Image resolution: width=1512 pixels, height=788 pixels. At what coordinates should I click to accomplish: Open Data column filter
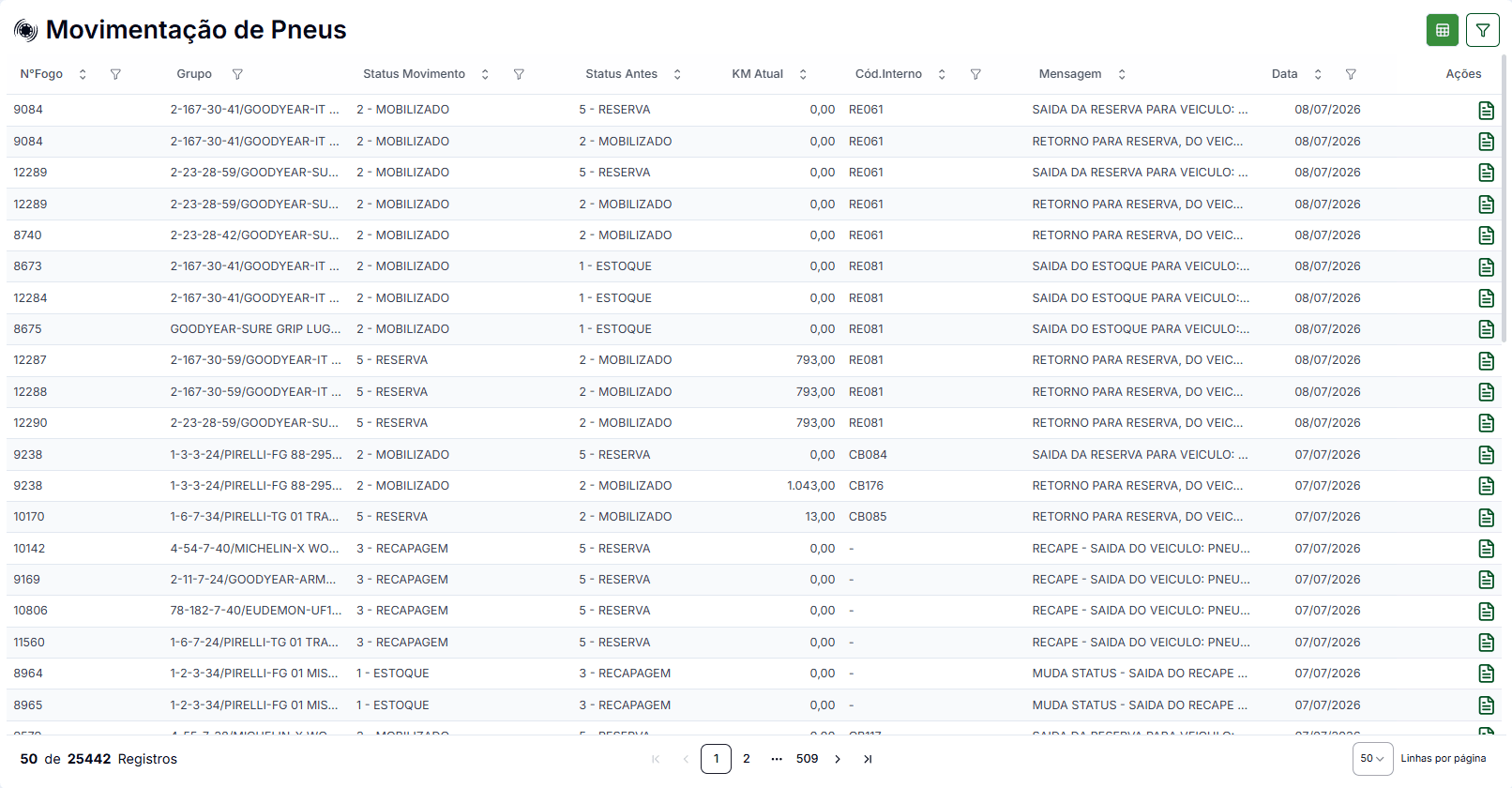coord(1351,74)
